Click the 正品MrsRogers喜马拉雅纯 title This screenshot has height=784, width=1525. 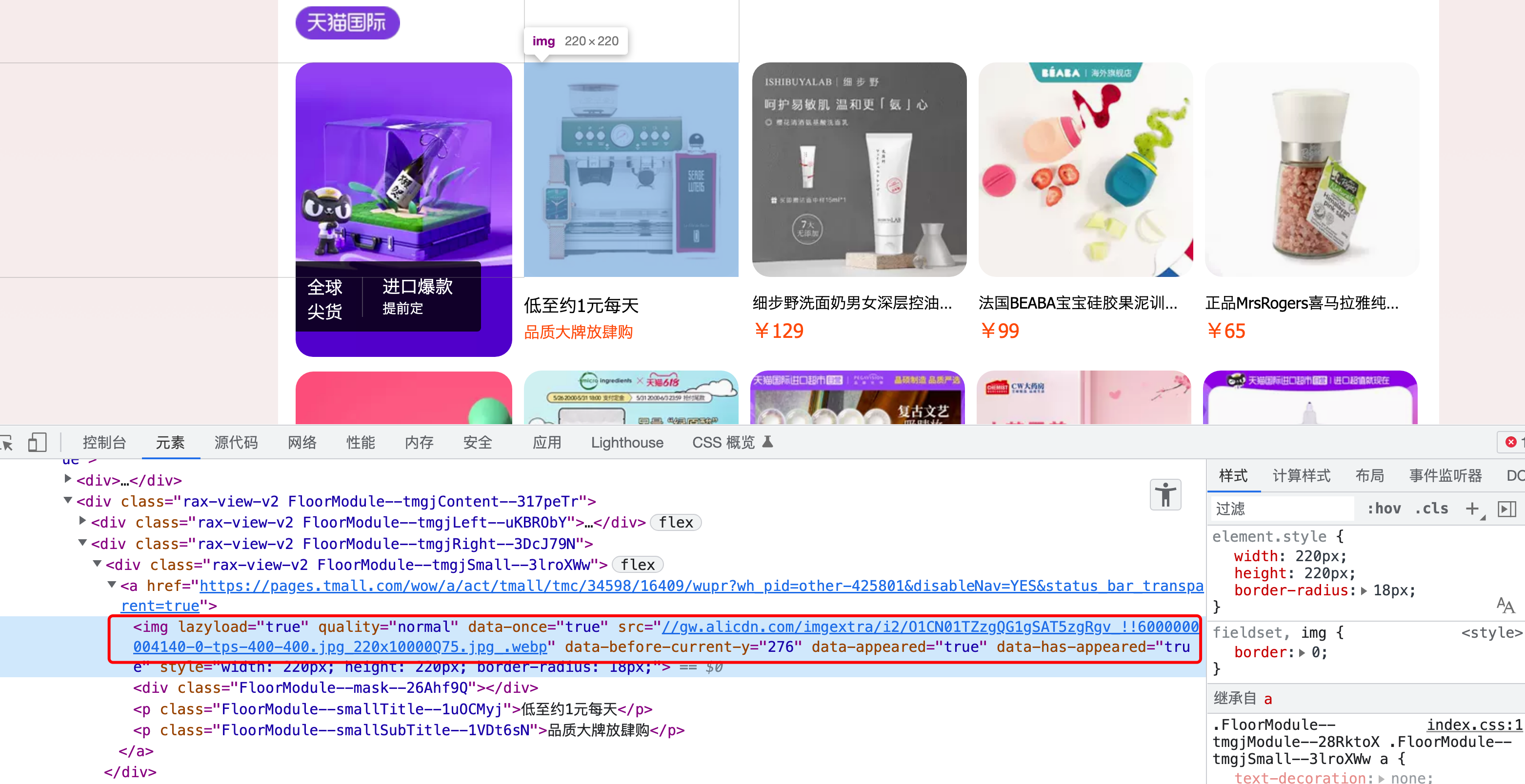pos(1303,303)
